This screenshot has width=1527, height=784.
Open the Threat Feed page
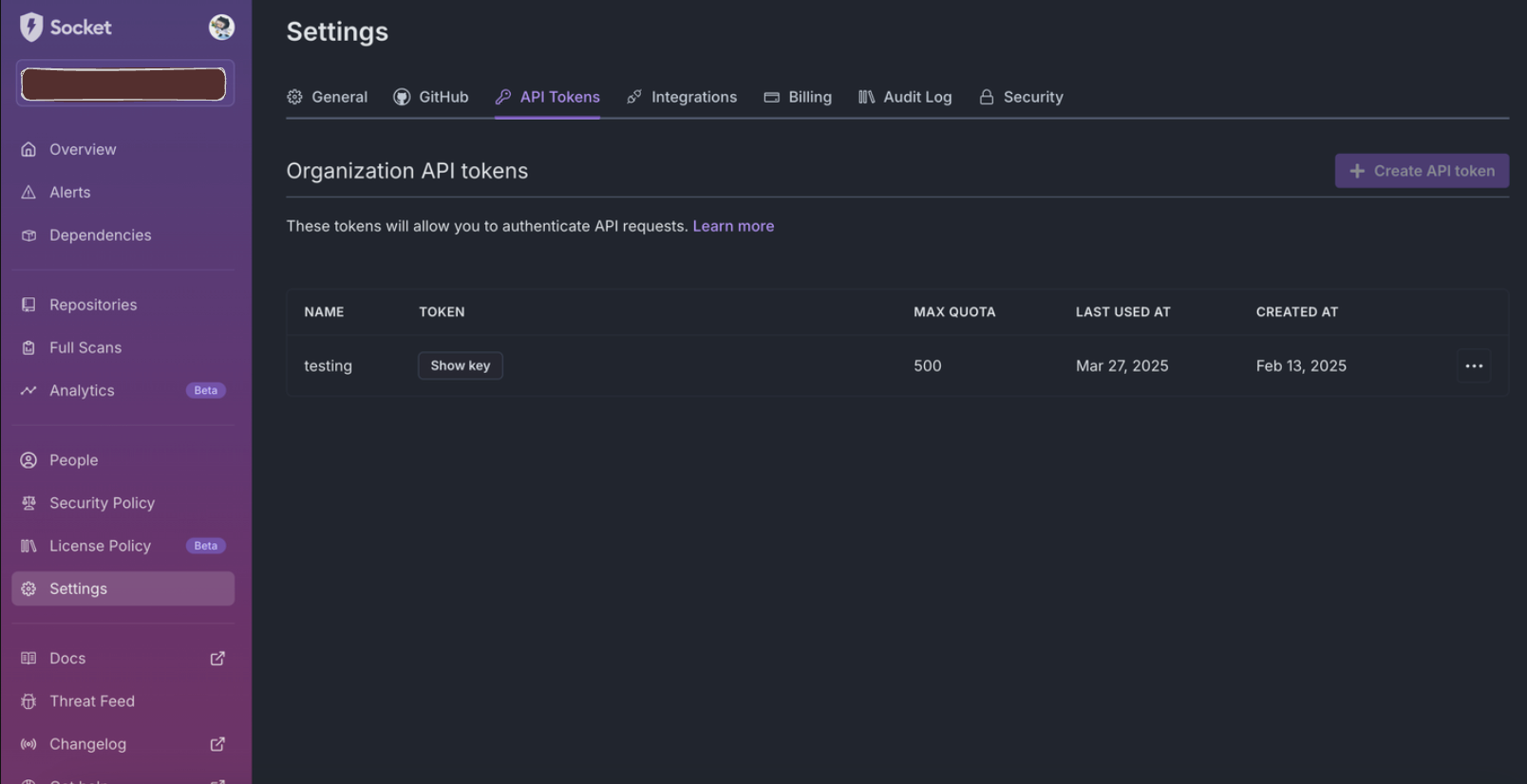(x=91, y=701)
